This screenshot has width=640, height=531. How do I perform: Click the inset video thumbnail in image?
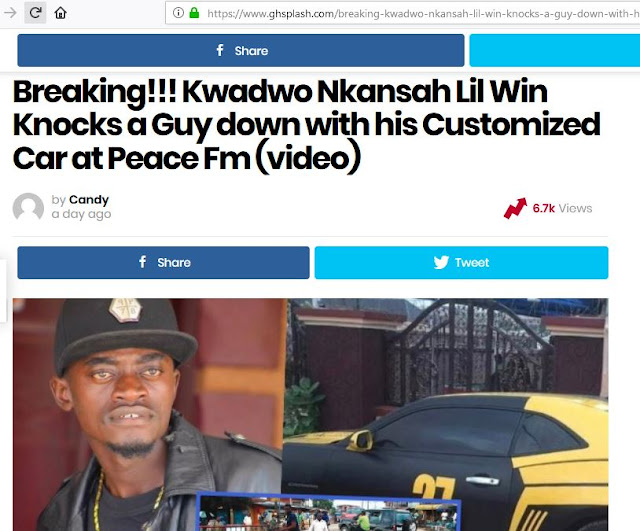(329, 513)
